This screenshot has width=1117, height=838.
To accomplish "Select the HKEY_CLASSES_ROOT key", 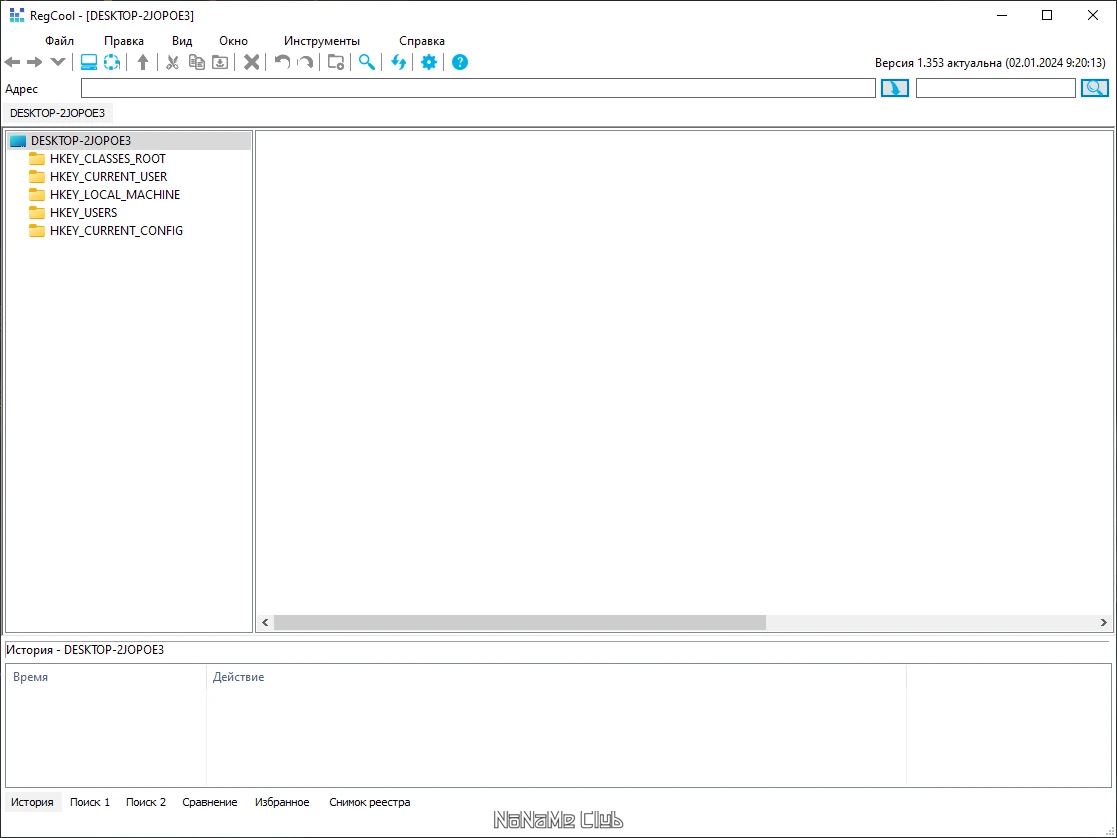I will 108,158.
